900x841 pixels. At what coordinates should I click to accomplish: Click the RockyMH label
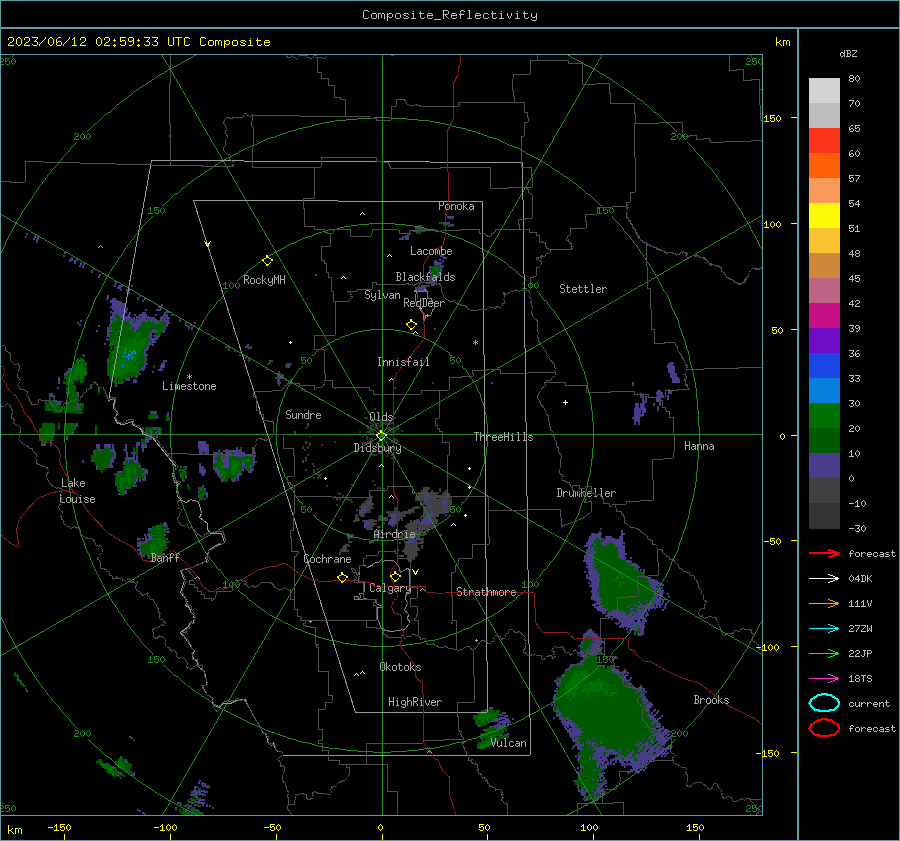264,280
